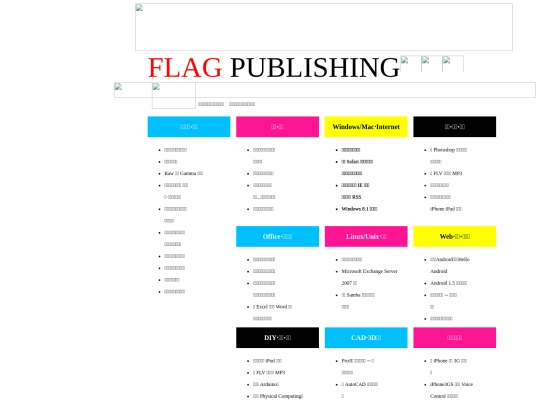Open the Office category header
The width and height of the screenshot is (540, 405).
tap(277, 236)
